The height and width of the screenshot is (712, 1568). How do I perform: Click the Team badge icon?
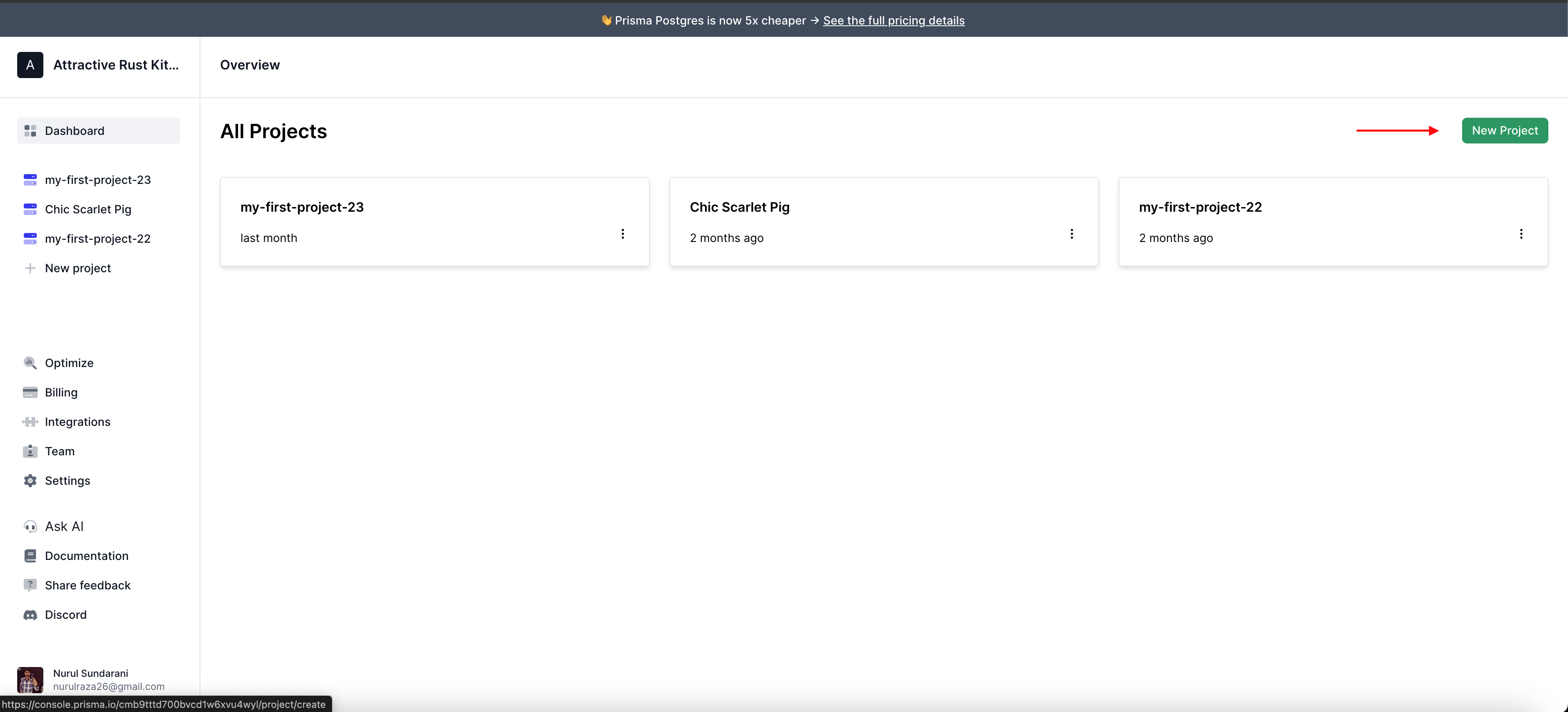coord(30,451)
